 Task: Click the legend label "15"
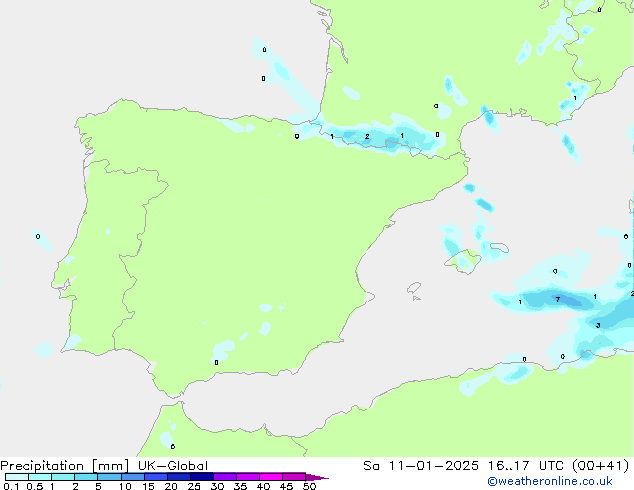pos(148,486)
